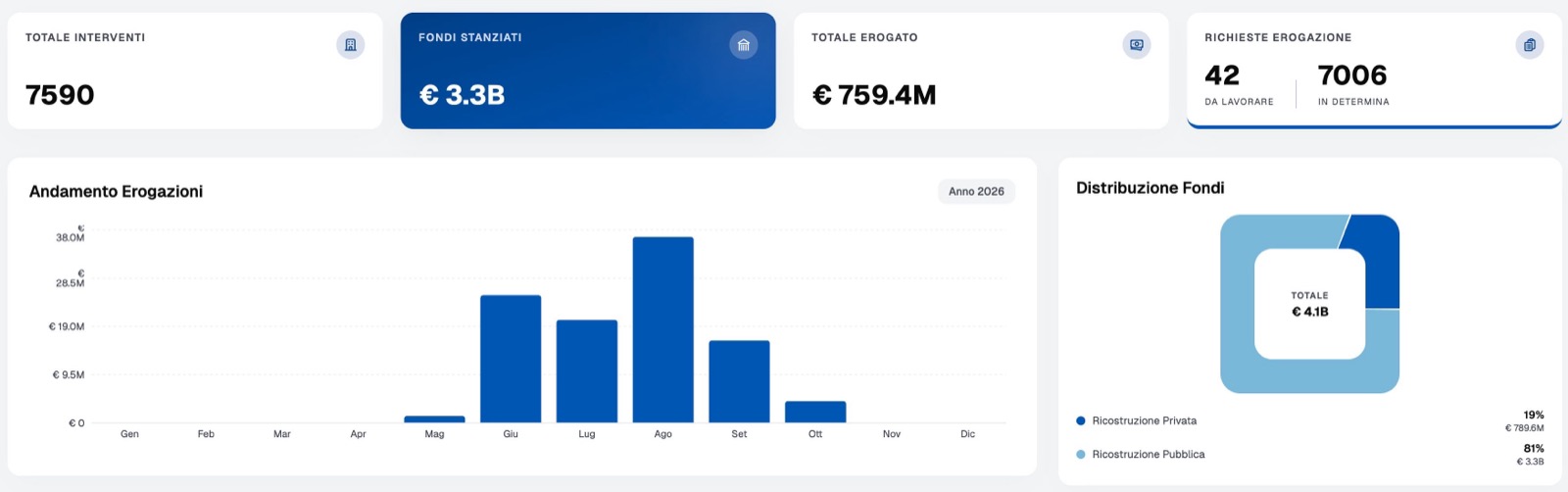This screenshot has height=492, width=1568.
Task: Click the Giu bar in the chart
Action: point(511,359)
